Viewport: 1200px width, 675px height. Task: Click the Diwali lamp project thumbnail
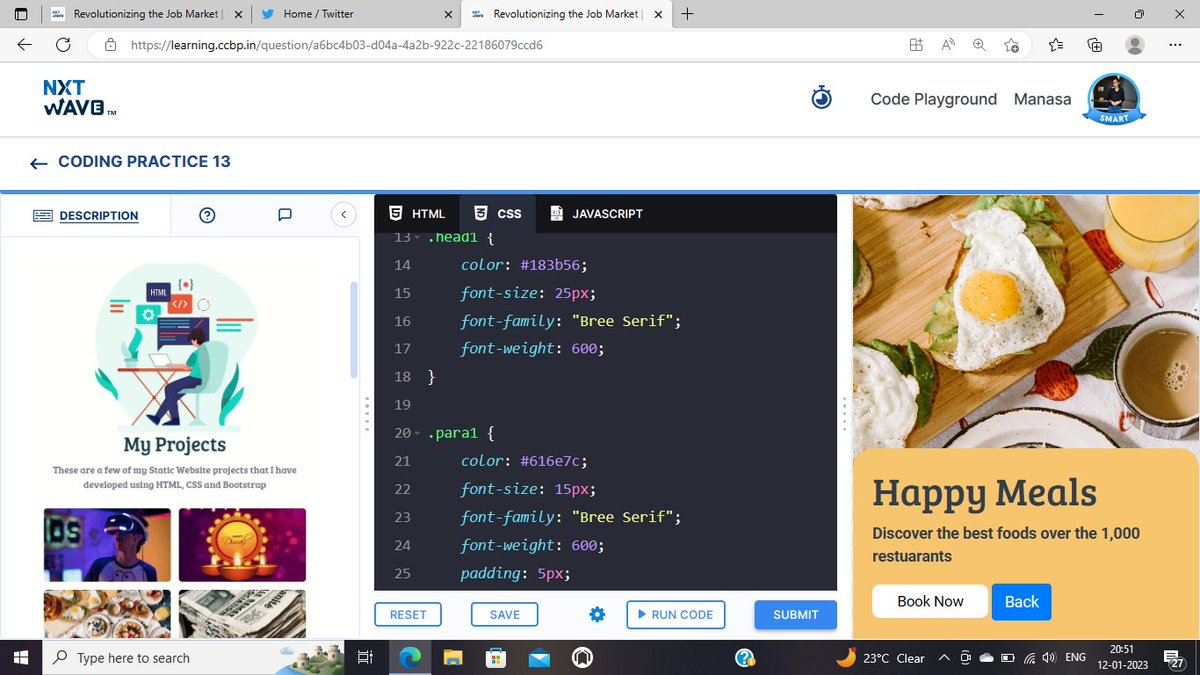point(242,545)
